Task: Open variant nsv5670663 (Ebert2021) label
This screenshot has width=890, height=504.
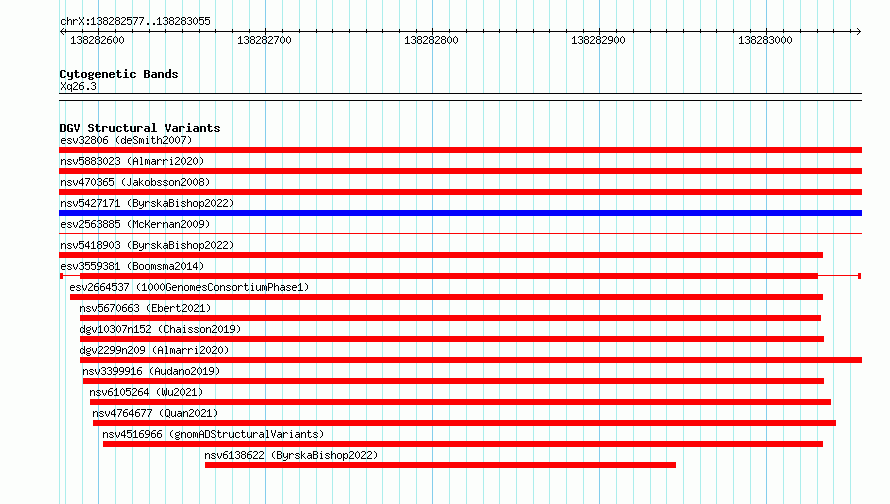Action: (145, 308)
